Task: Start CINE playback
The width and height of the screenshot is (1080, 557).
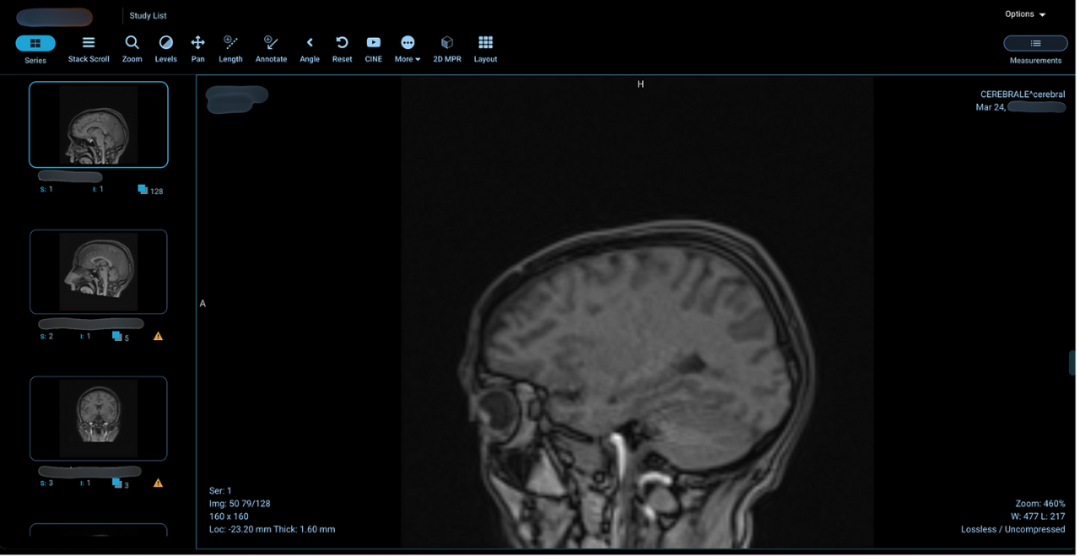Action: point(373,49)
